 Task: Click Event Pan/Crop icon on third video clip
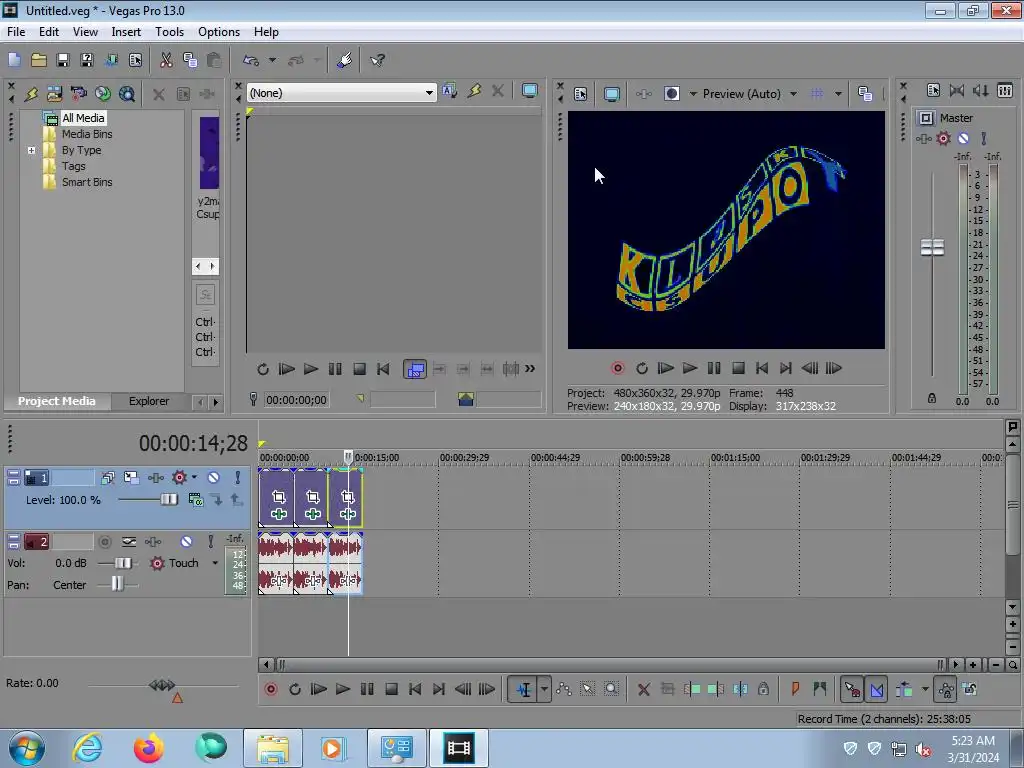[x=347, y=497]
